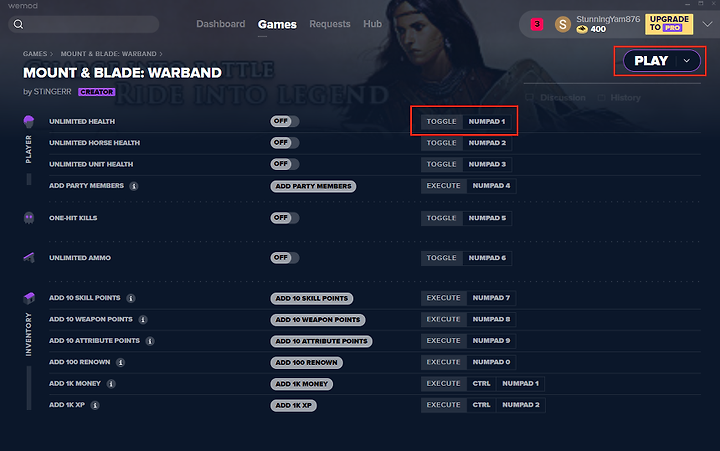This screenshot has width=720, height=451.
Task: Click the GAMES breadcrumb link
Action: tap(35, 54)
